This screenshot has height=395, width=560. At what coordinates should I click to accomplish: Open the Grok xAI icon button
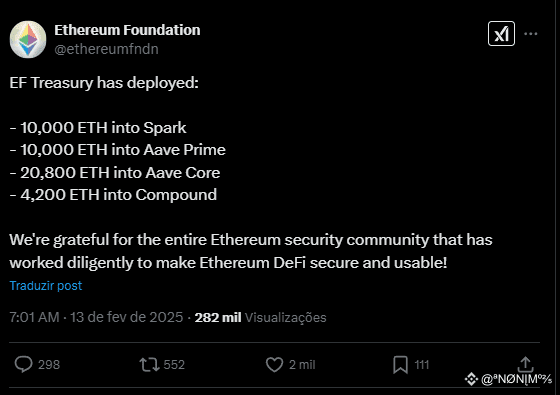(501, 34)
